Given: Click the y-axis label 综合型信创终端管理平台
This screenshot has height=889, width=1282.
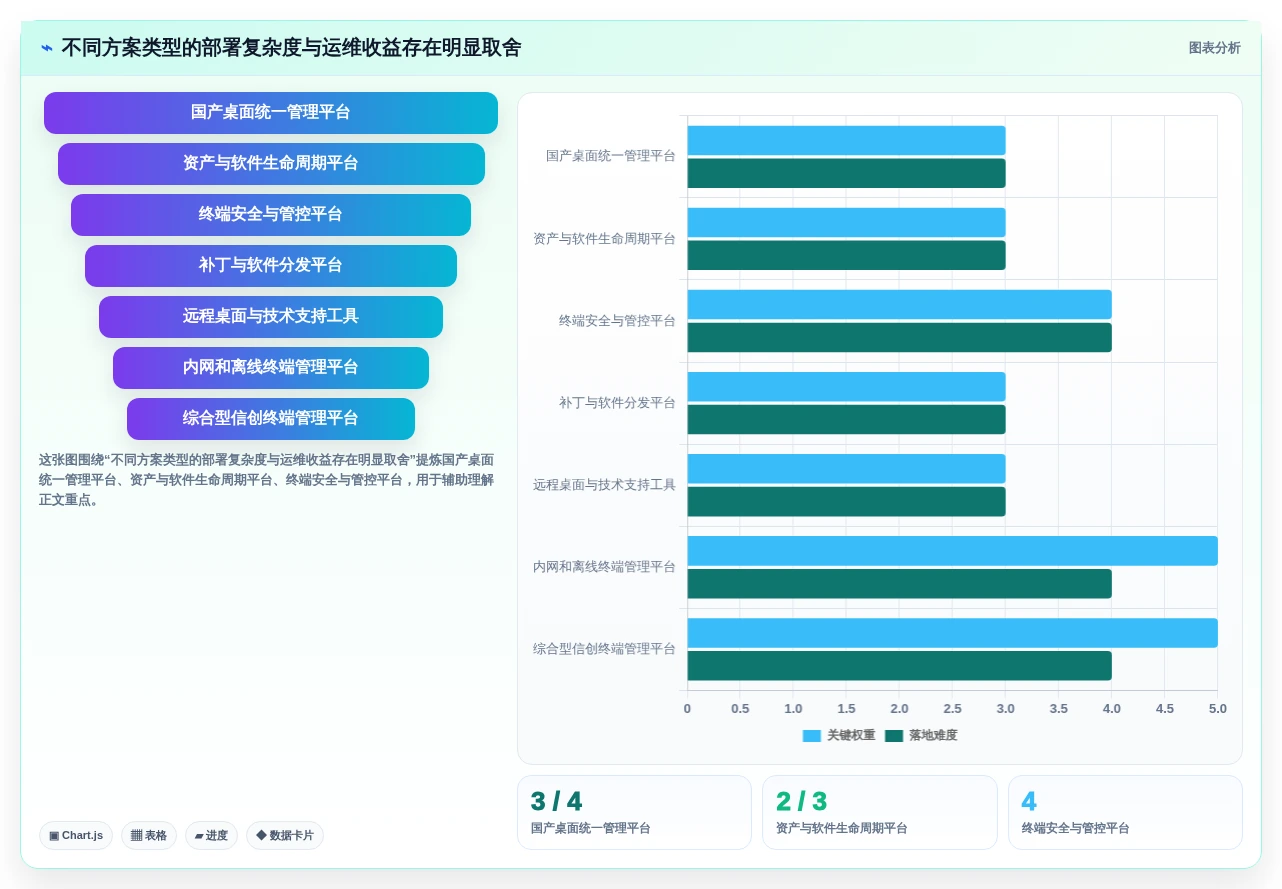Looking at the screenshot, I should [x=604, y=649].
